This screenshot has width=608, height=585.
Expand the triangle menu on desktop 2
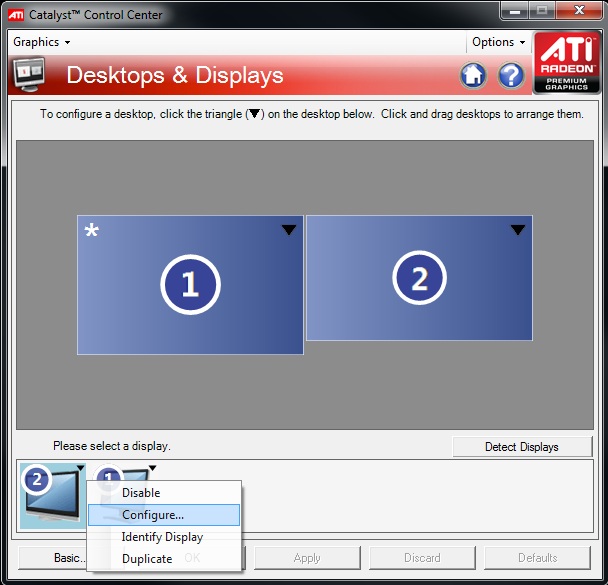pos(518,230)
